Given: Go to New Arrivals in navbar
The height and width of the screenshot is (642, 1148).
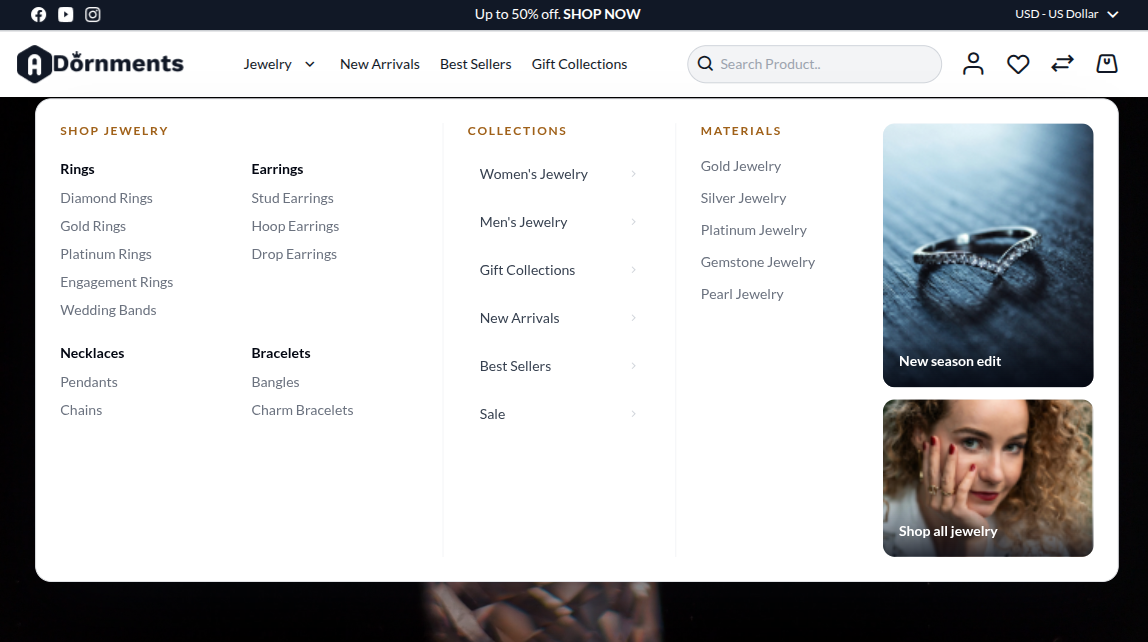Looking at the screenshot, I should coord(380,64).
